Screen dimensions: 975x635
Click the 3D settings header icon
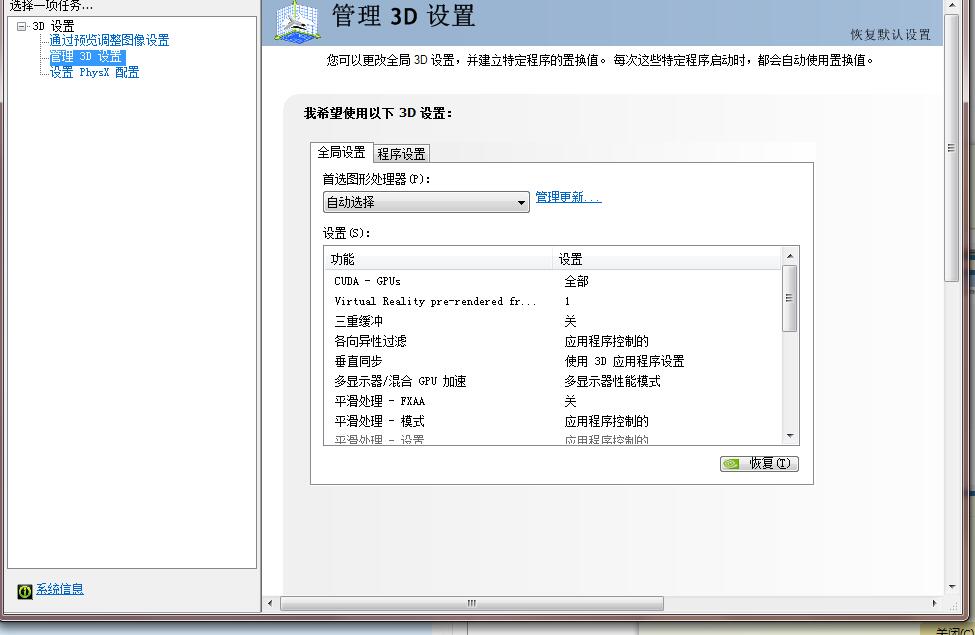[x=297, y=21]
